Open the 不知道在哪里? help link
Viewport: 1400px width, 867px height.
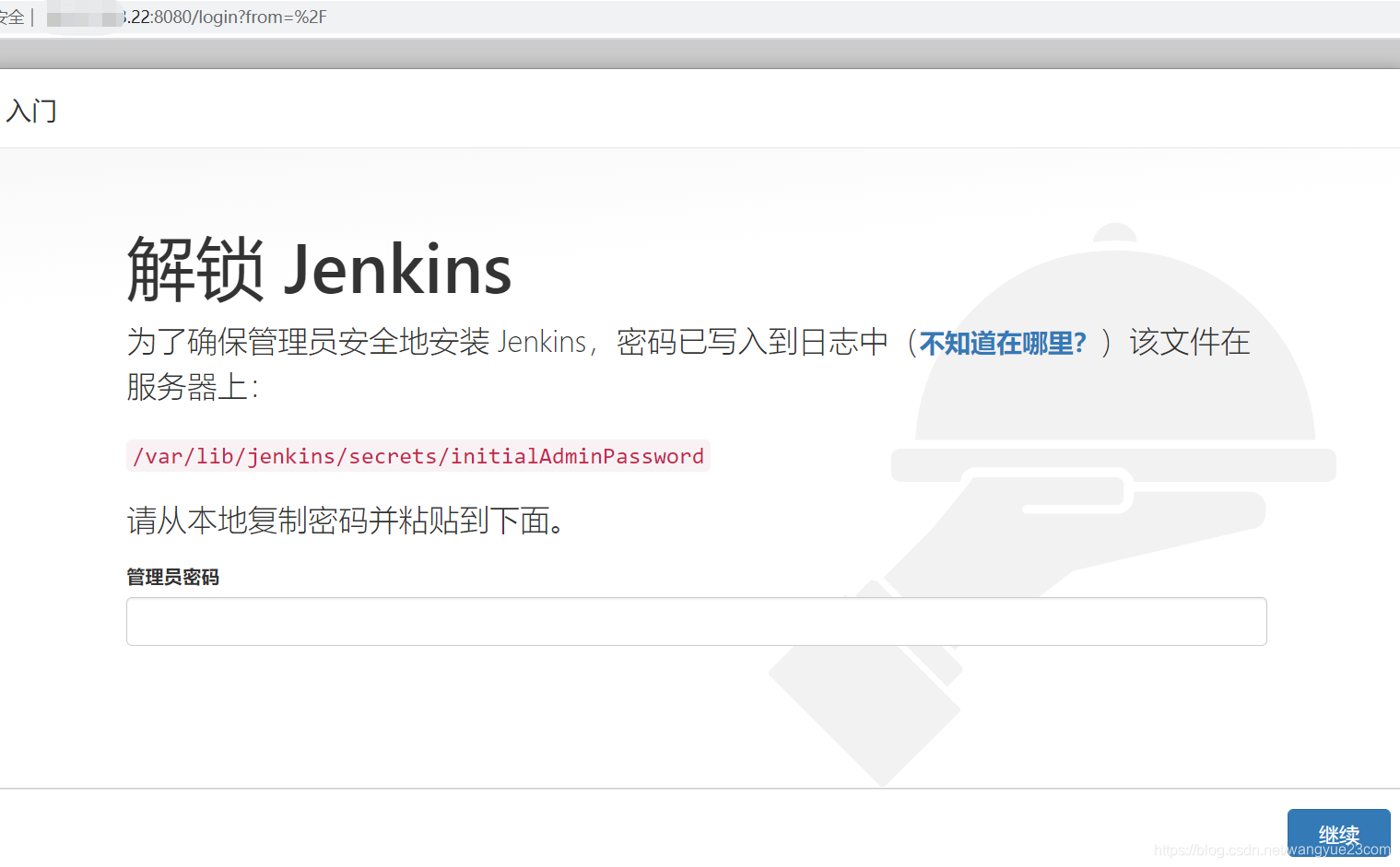click(x=1003, y=344)
